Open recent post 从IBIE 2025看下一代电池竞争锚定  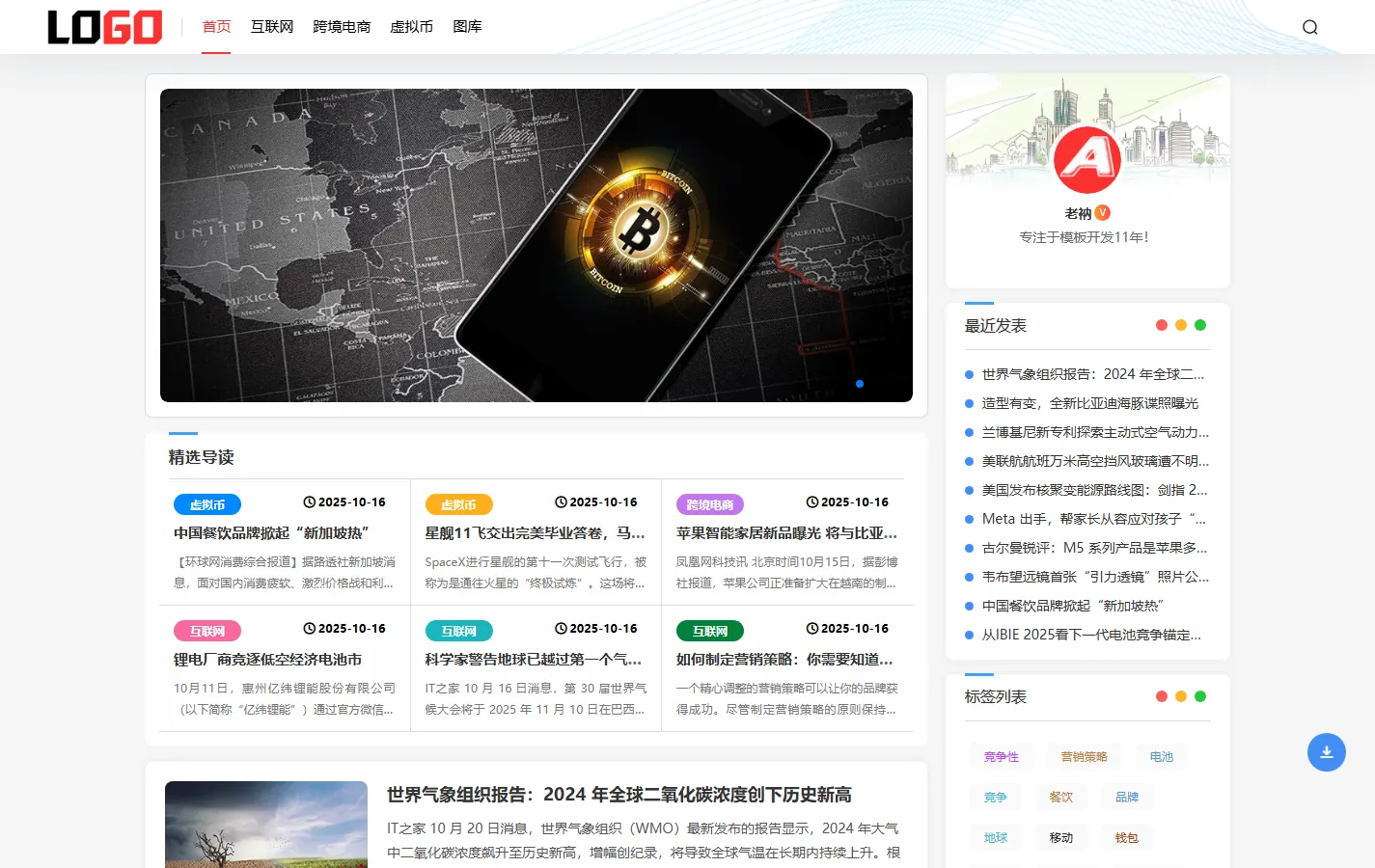point(1091,635)
